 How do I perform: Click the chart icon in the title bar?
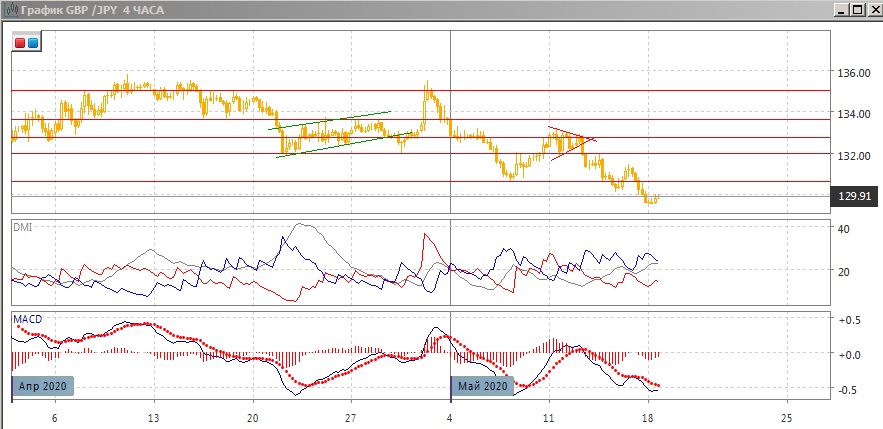tap(11, 10)
